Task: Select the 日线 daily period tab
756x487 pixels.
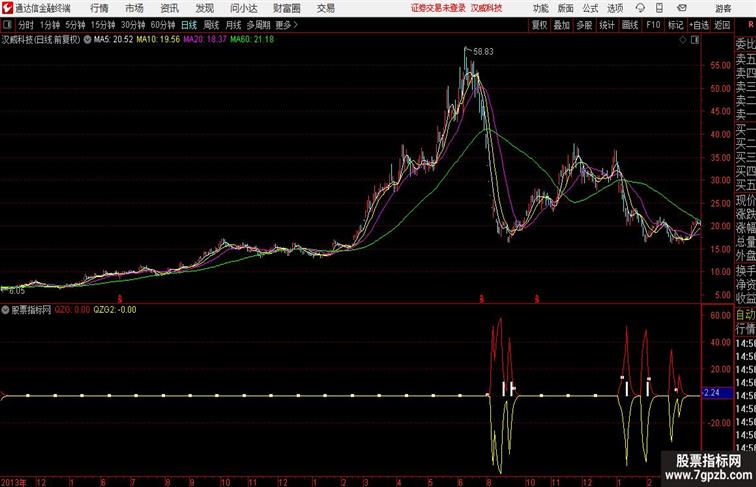Action: 189,25
